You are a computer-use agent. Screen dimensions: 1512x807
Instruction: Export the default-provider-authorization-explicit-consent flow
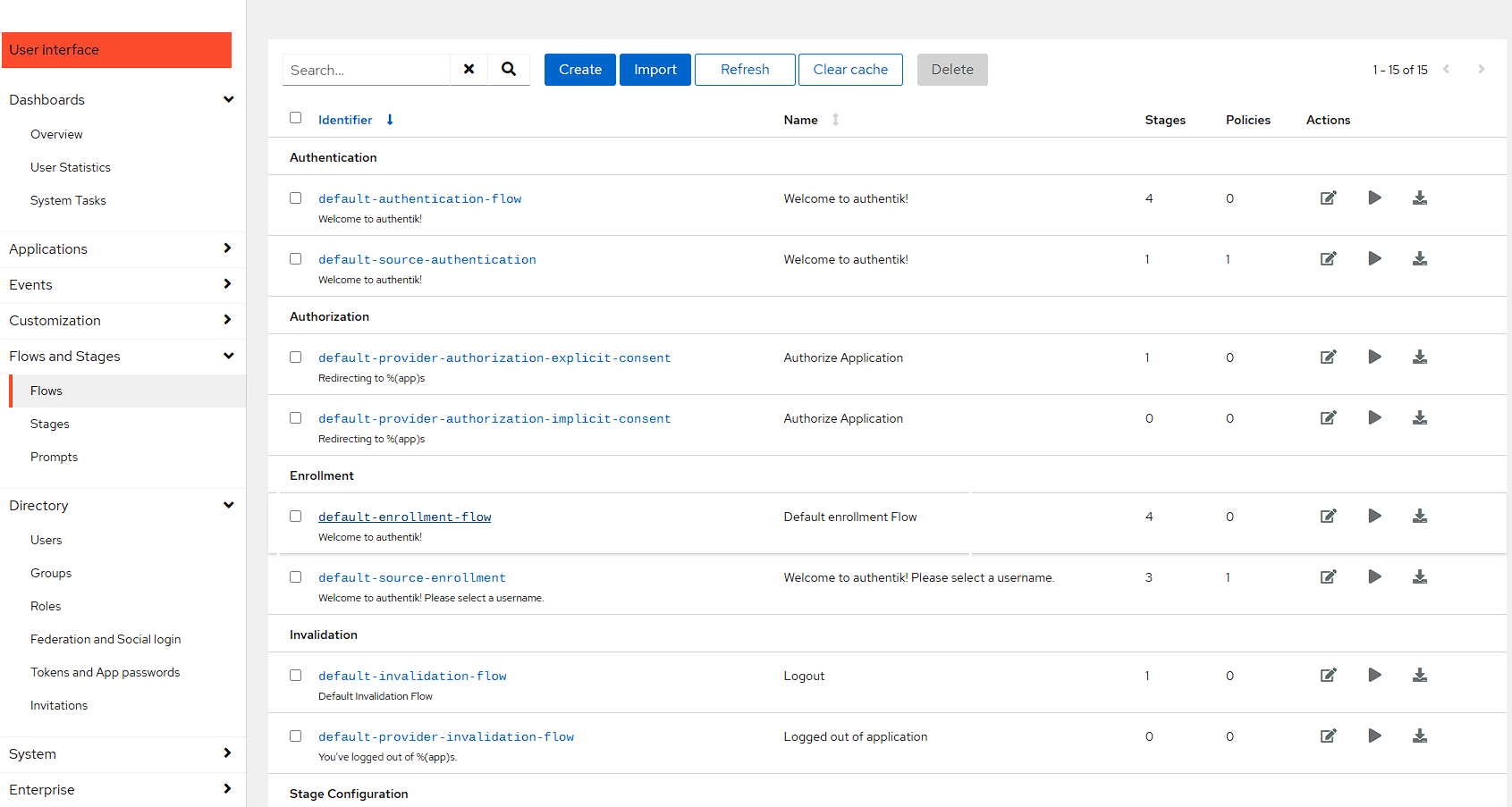[1419, 357]
